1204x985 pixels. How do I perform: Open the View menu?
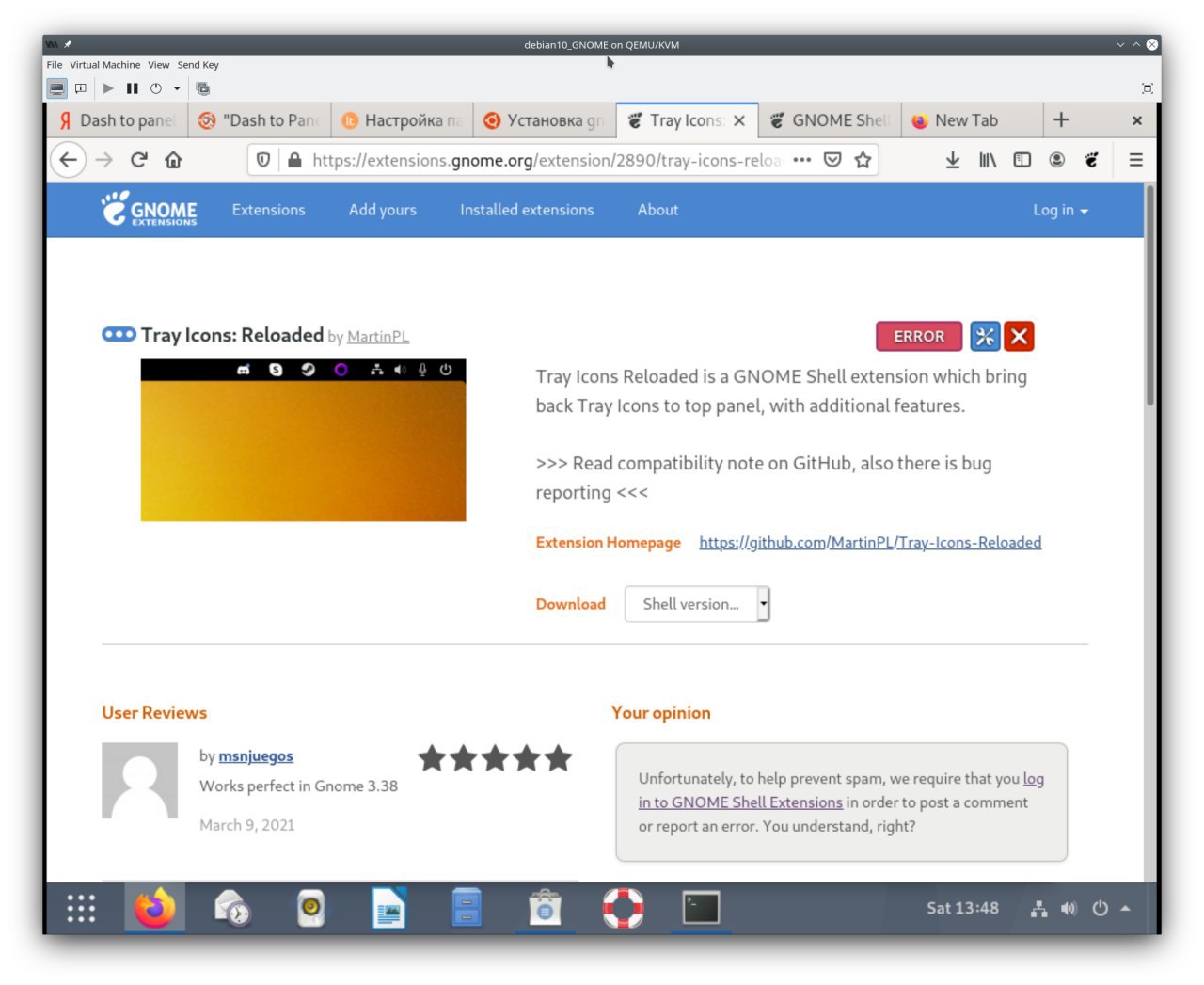[158, 65]
